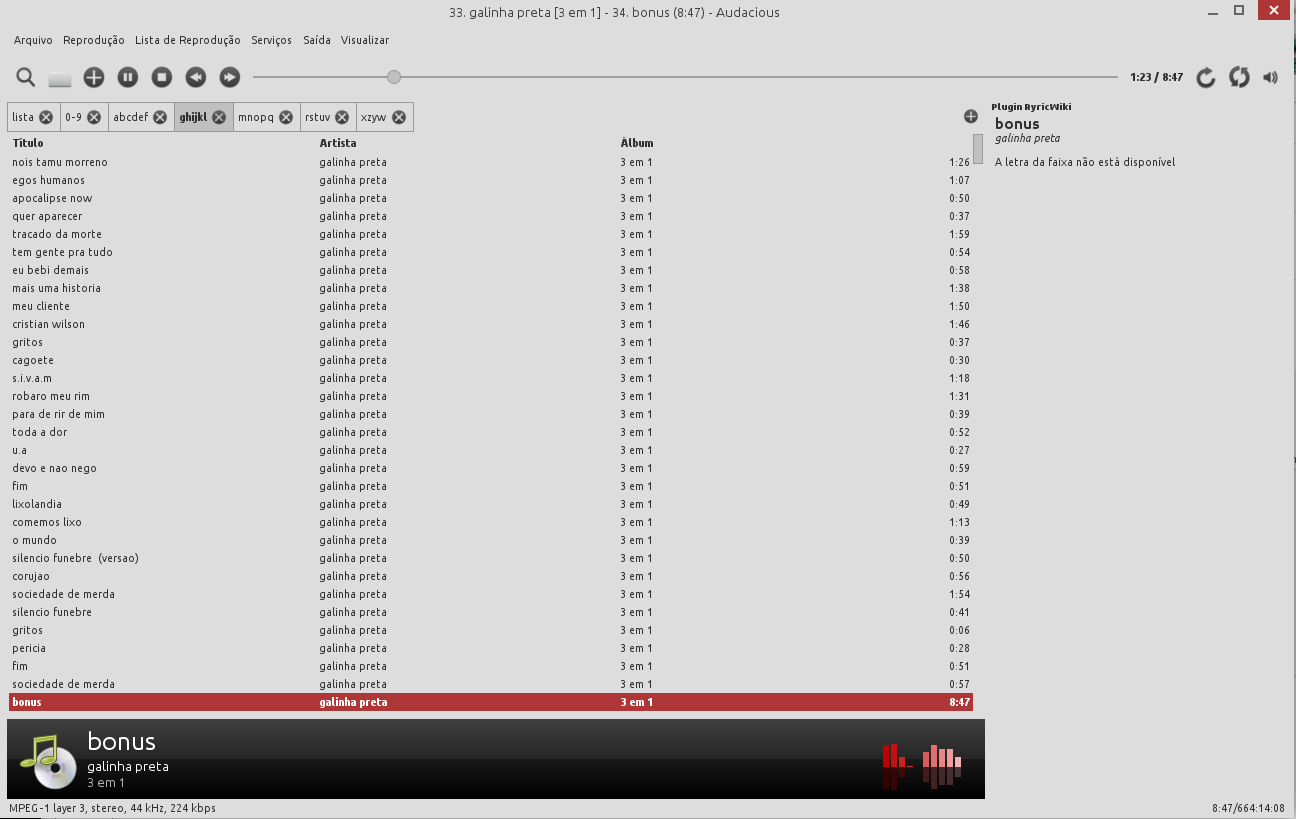
Task: Select track devo e nao nego
Action: (x=490, y=468)
